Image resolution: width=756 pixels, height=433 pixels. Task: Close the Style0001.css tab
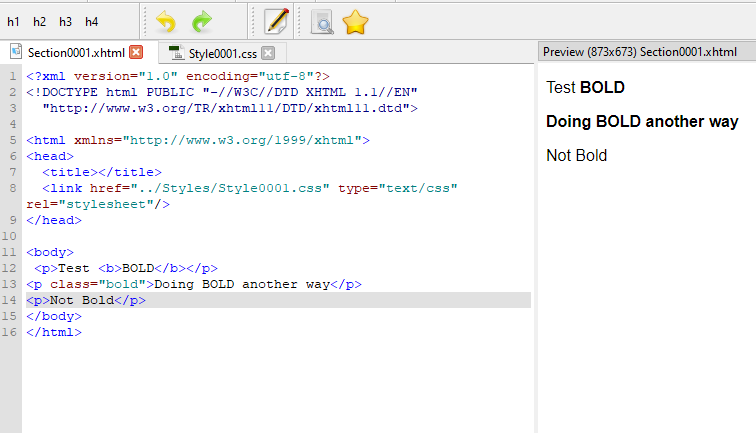pyautogui.click(x=268, y=53)
